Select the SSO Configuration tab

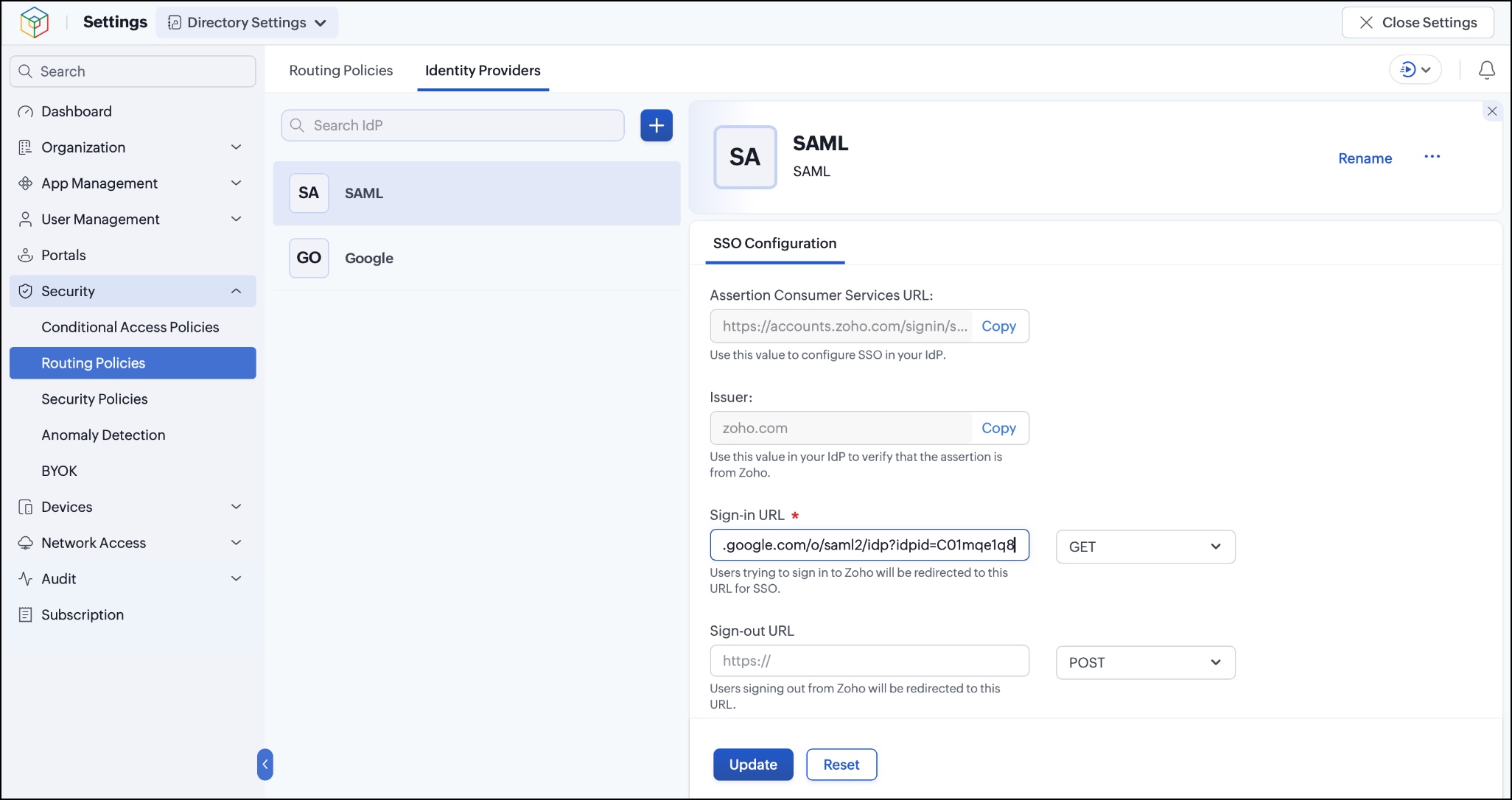775,244
